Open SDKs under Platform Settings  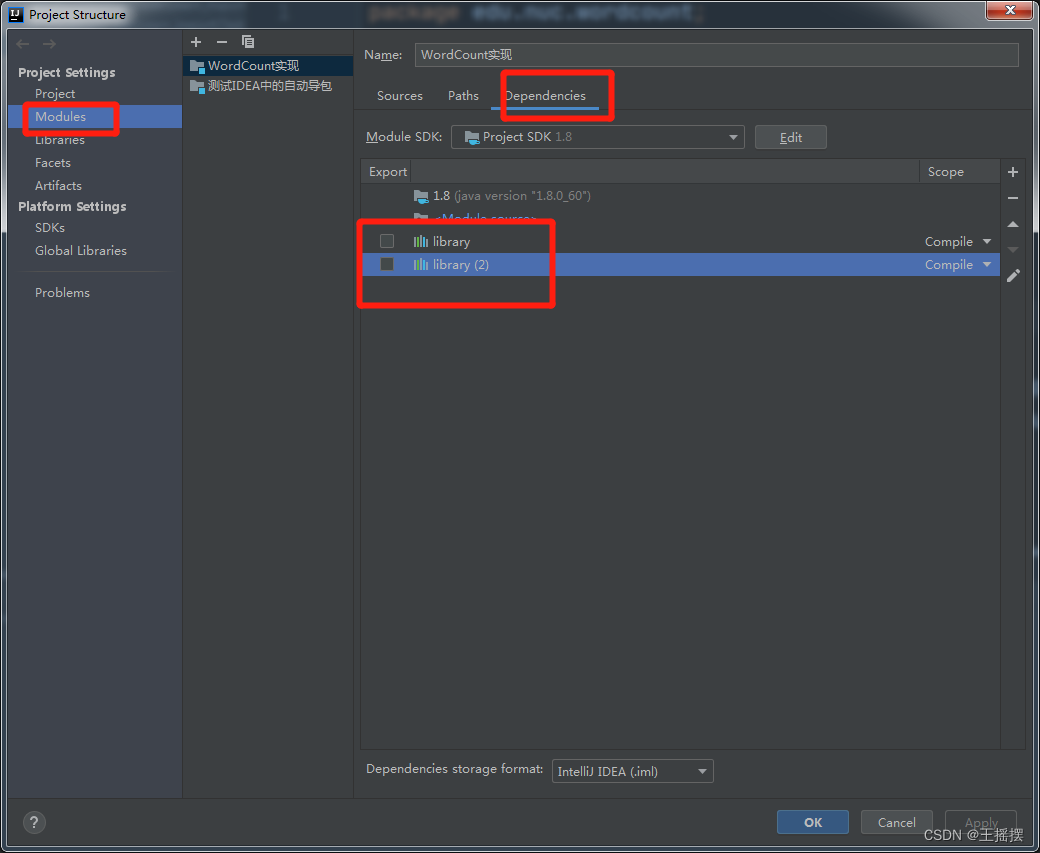click(x=50, y=228)
